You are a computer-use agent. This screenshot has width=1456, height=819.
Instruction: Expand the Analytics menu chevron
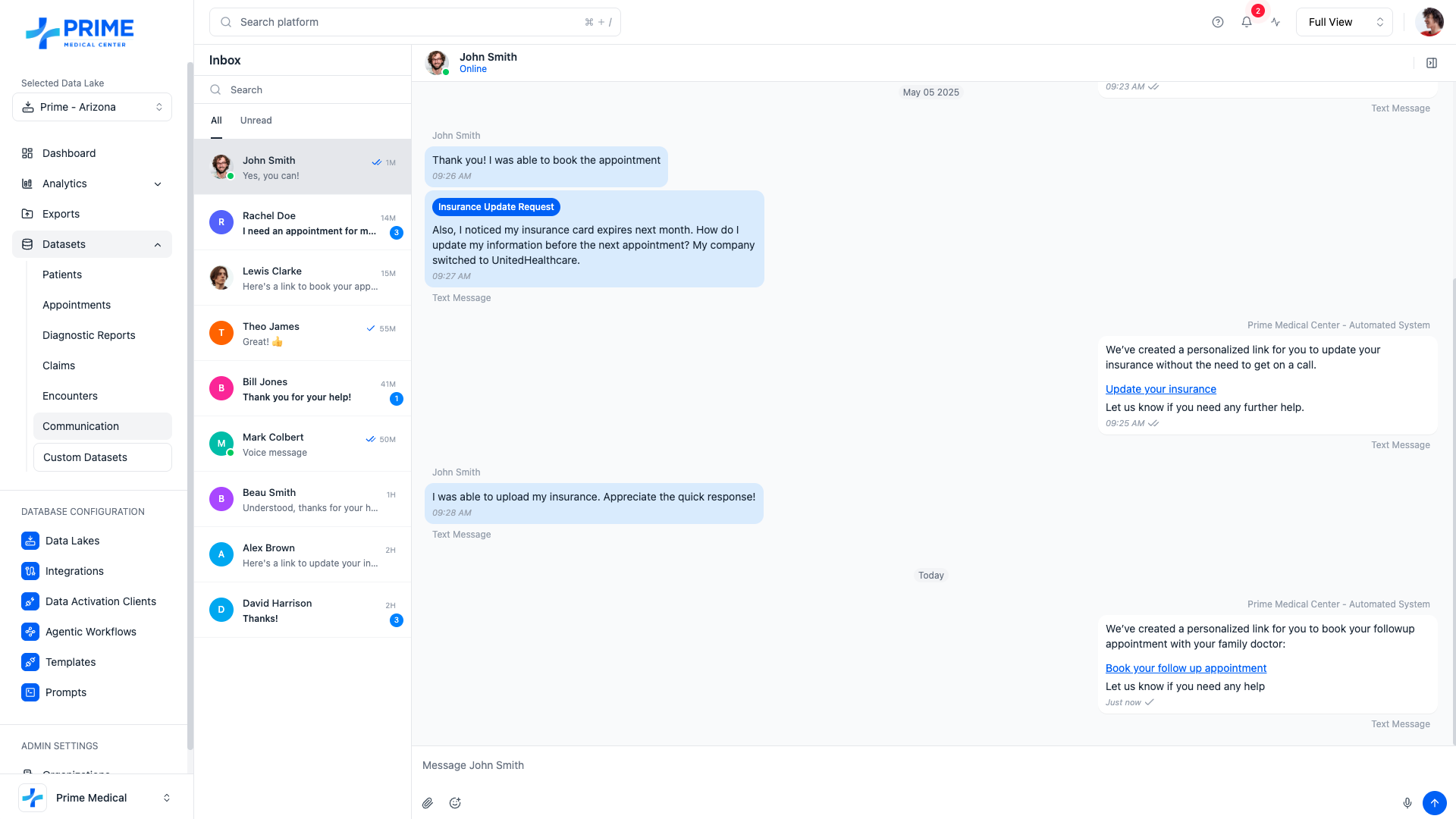[x=158, y=184]
